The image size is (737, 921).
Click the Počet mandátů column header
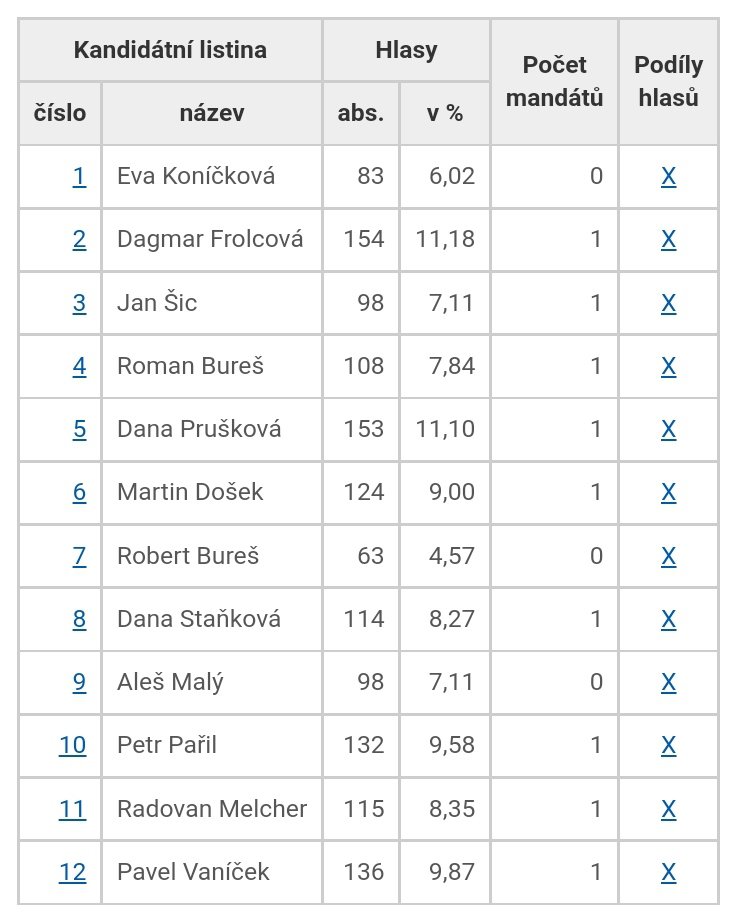click(554, 81)
